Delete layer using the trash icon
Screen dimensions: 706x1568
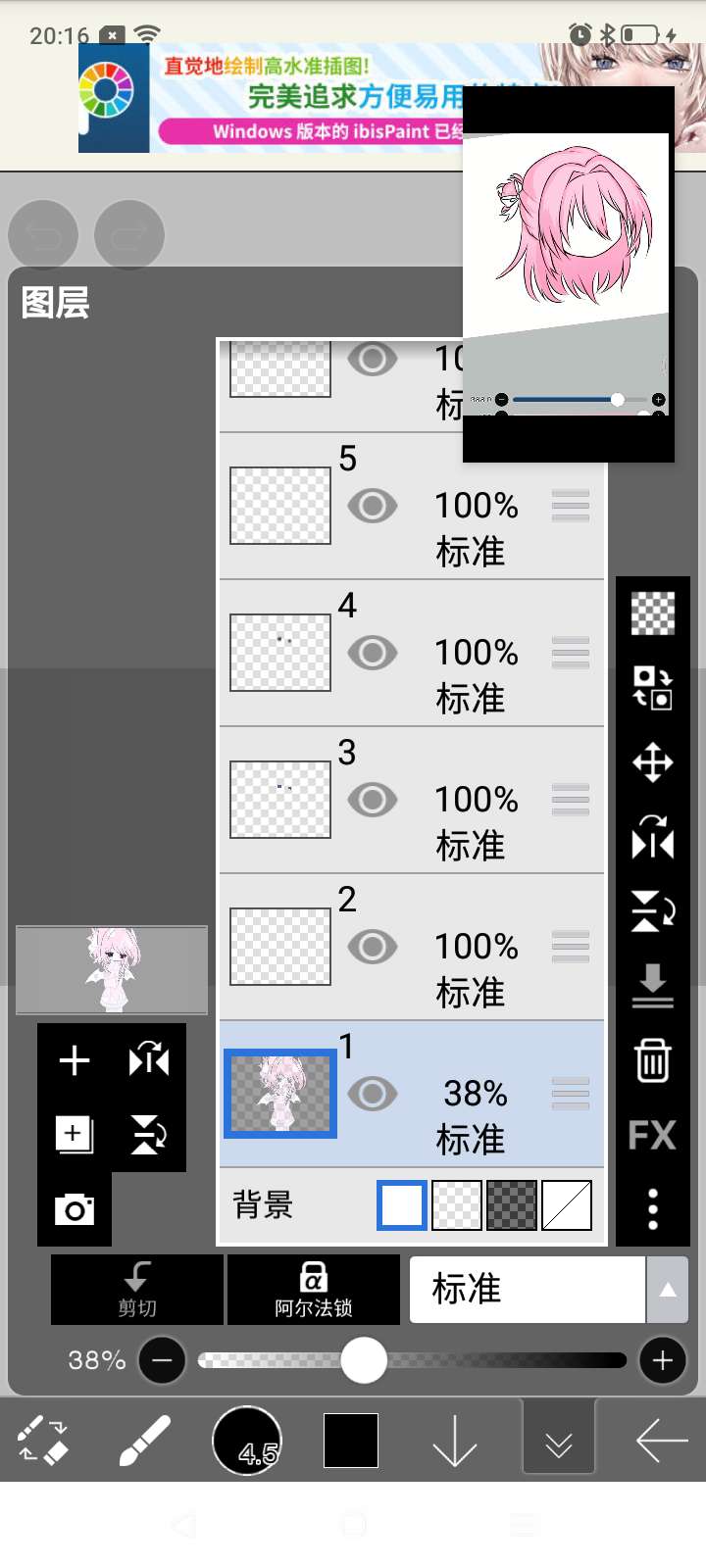pos(653,1060)
